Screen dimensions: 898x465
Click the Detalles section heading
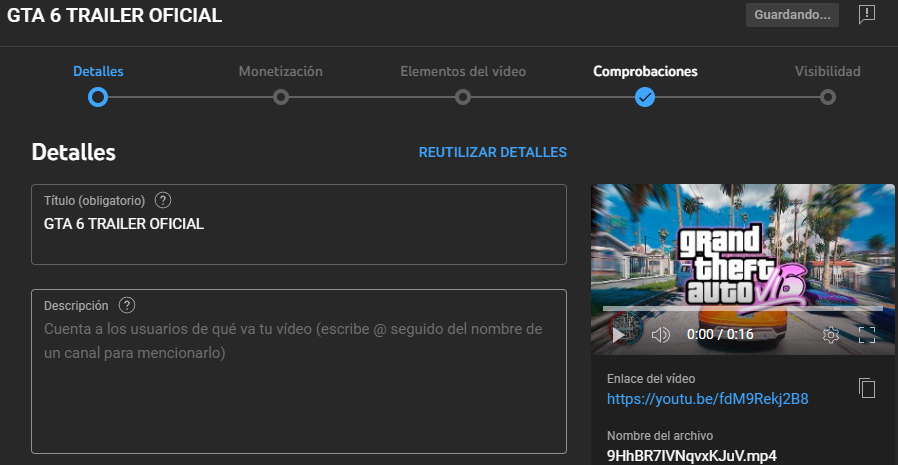coord(74,152)
